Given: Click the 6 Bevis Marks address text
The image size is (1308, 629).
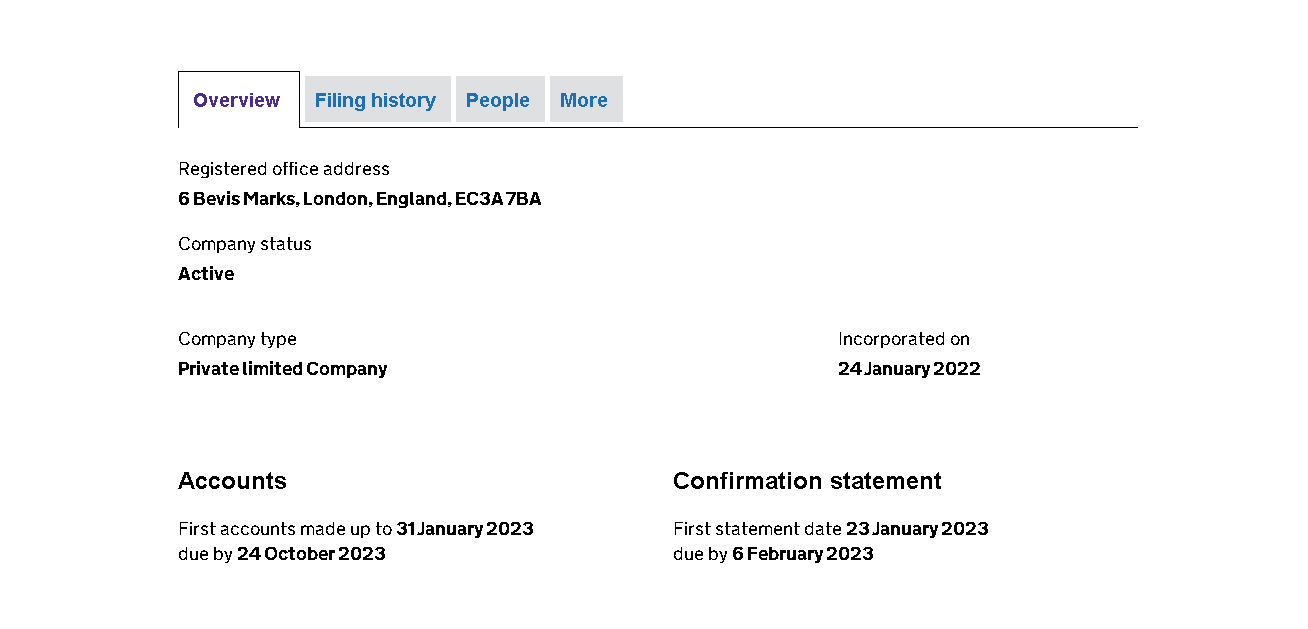Looking at the screenshot, I should [360, 199].
